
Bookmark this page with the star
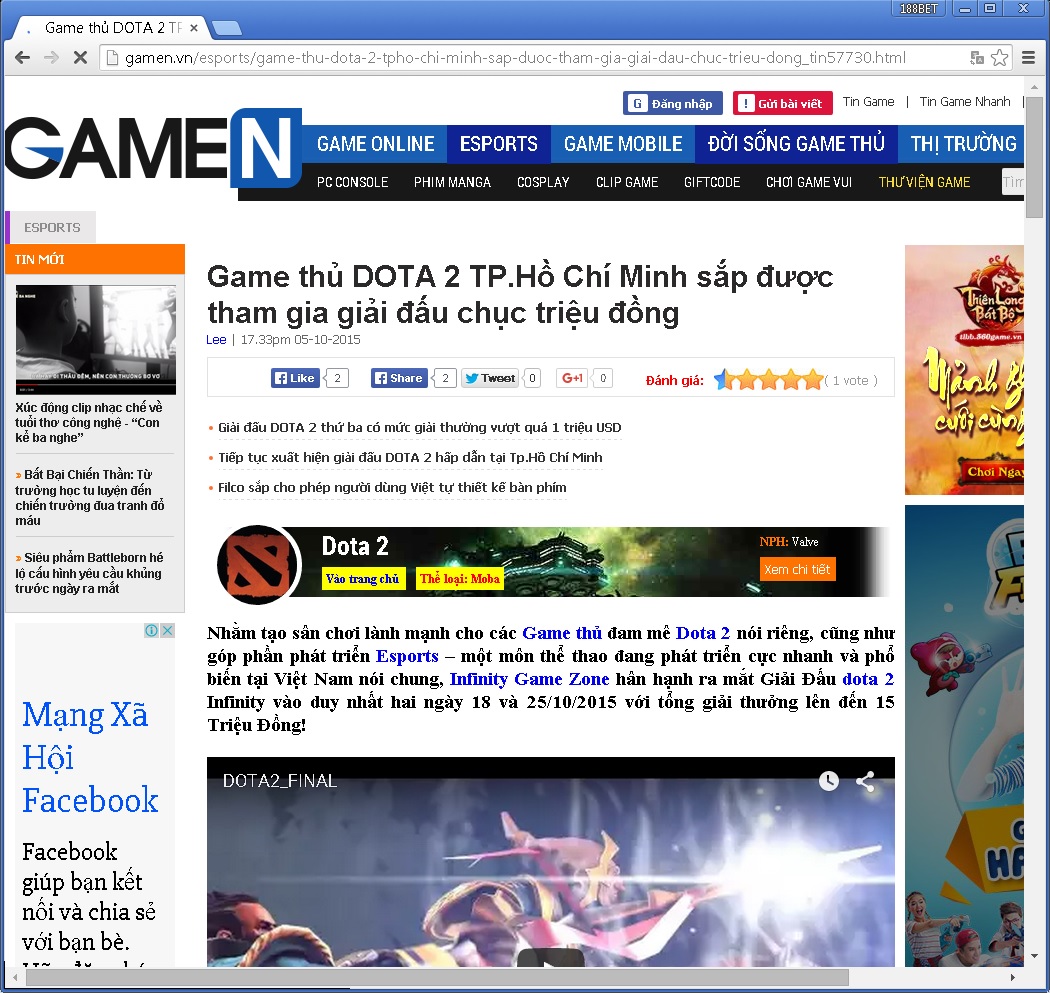[1000, 58]
